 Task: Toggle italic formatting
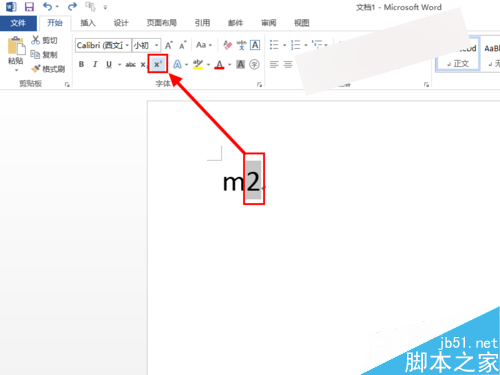click(x=95, y=64)
